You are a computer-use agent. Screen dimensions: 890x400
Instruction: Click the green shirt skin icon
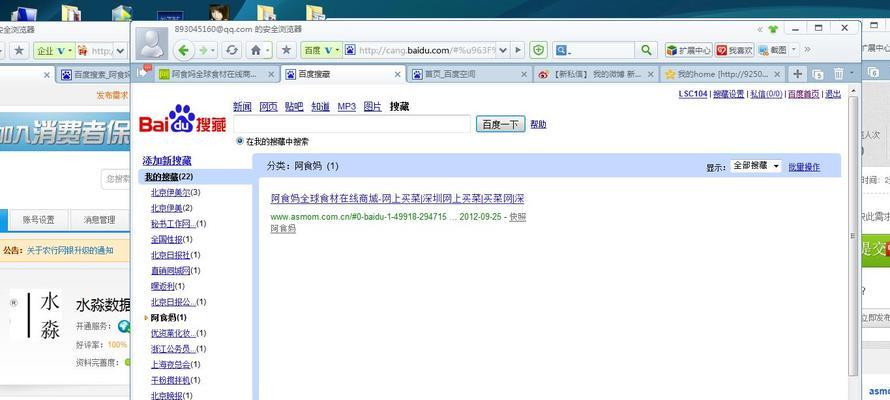[773, 29]
